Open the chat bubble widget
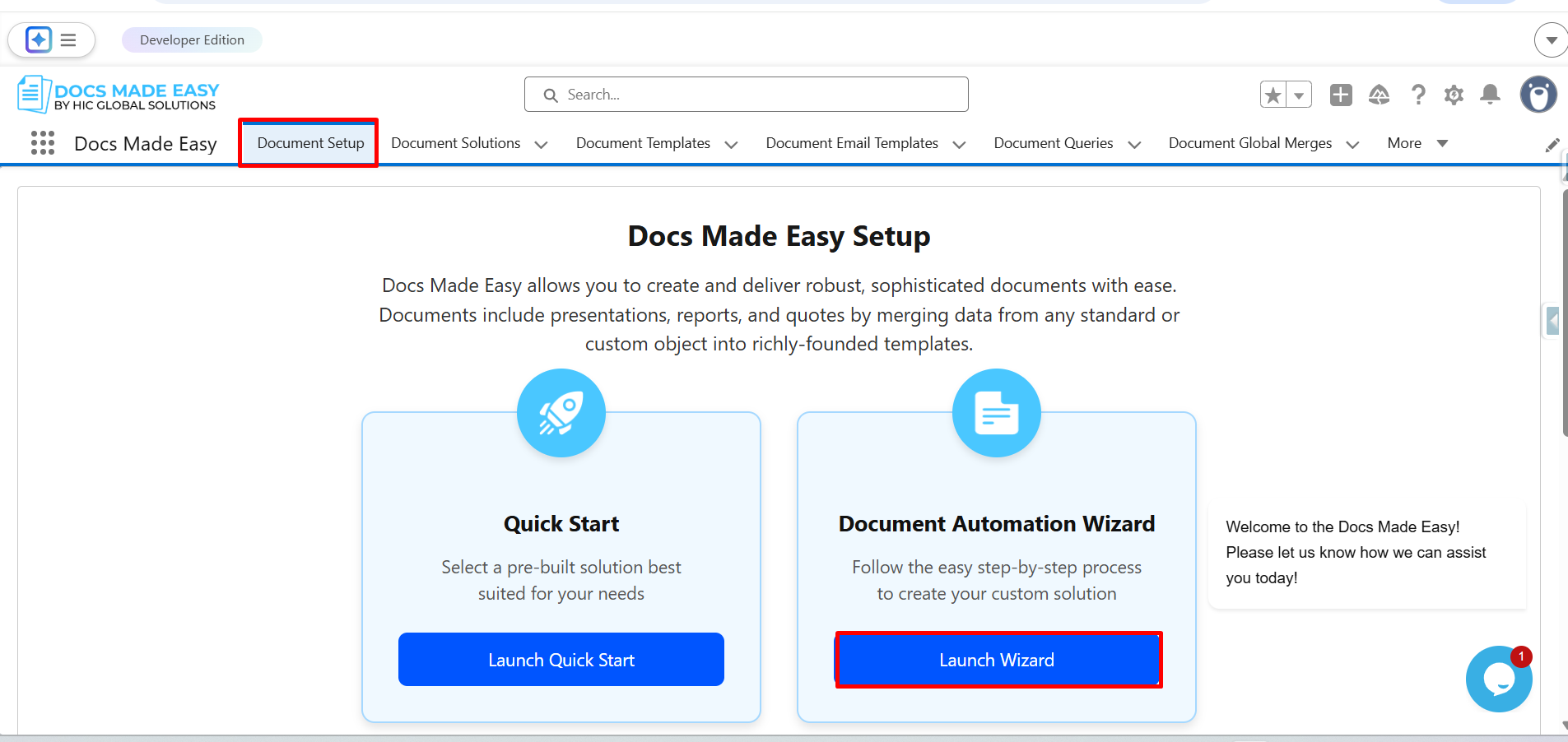The height and width of the screenshot is (742, 1568). pyautogui.click(x=1499, y=679)
